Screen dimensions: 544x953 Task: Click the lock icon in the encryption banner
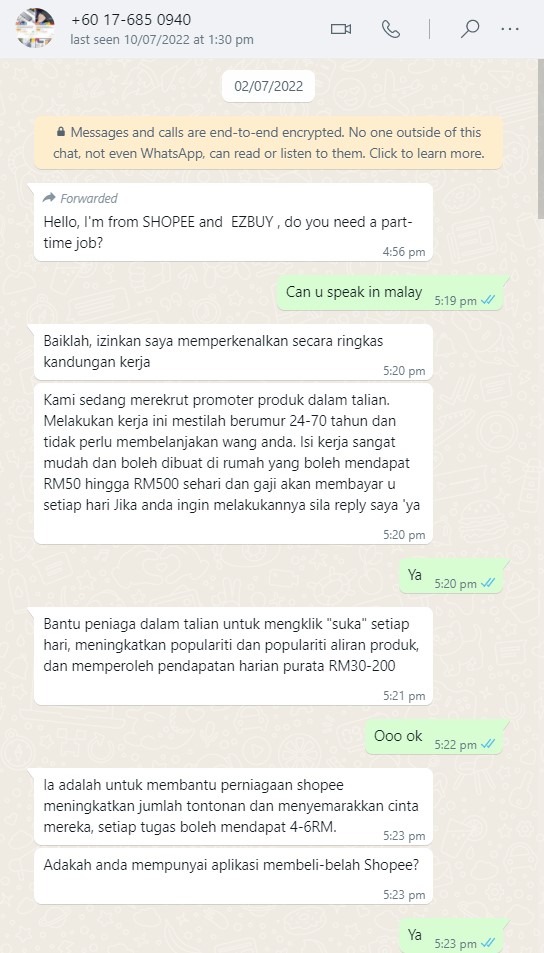(61, 132)
